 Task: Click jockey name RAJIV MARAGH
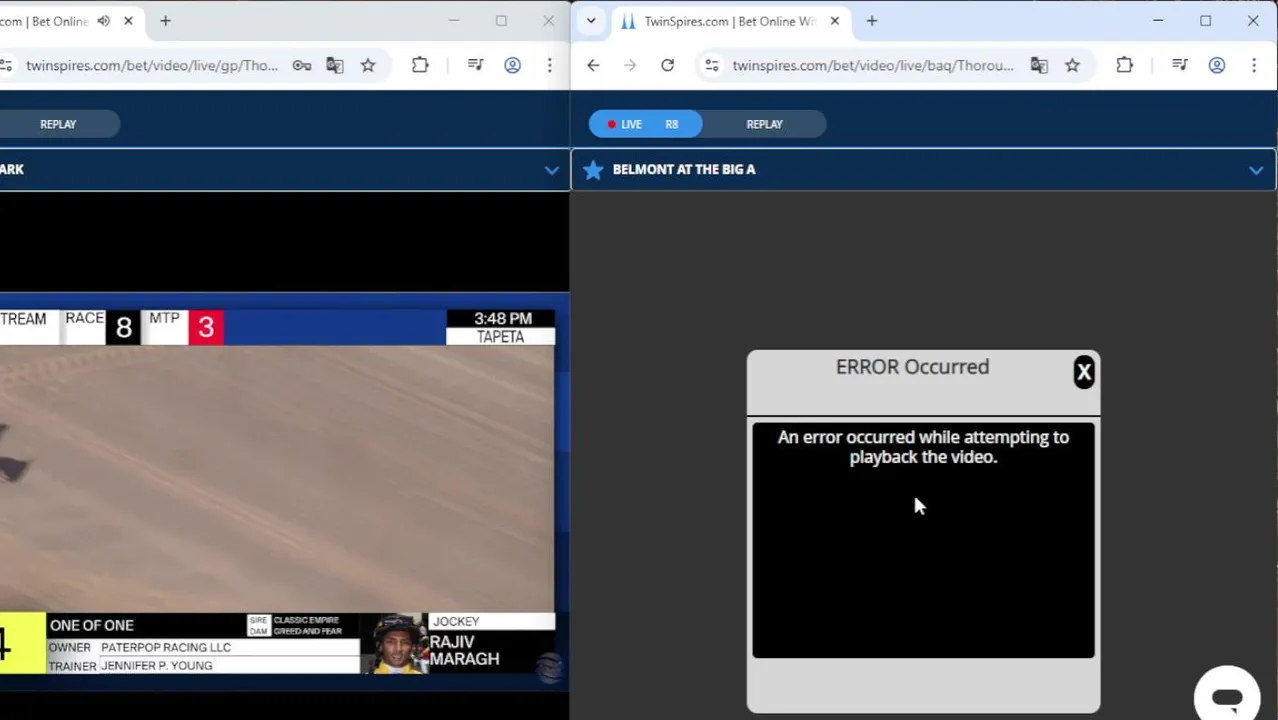point(464,650)
